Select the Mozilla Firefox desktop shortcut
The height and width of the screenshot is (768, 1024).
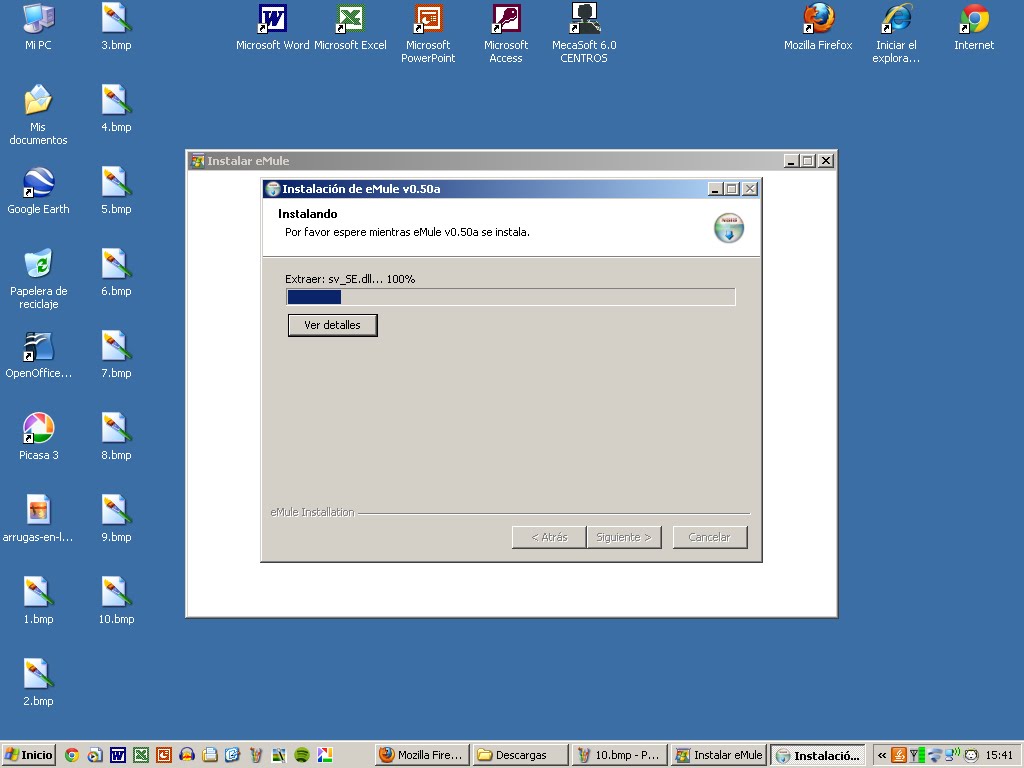(x=818, y=27)
